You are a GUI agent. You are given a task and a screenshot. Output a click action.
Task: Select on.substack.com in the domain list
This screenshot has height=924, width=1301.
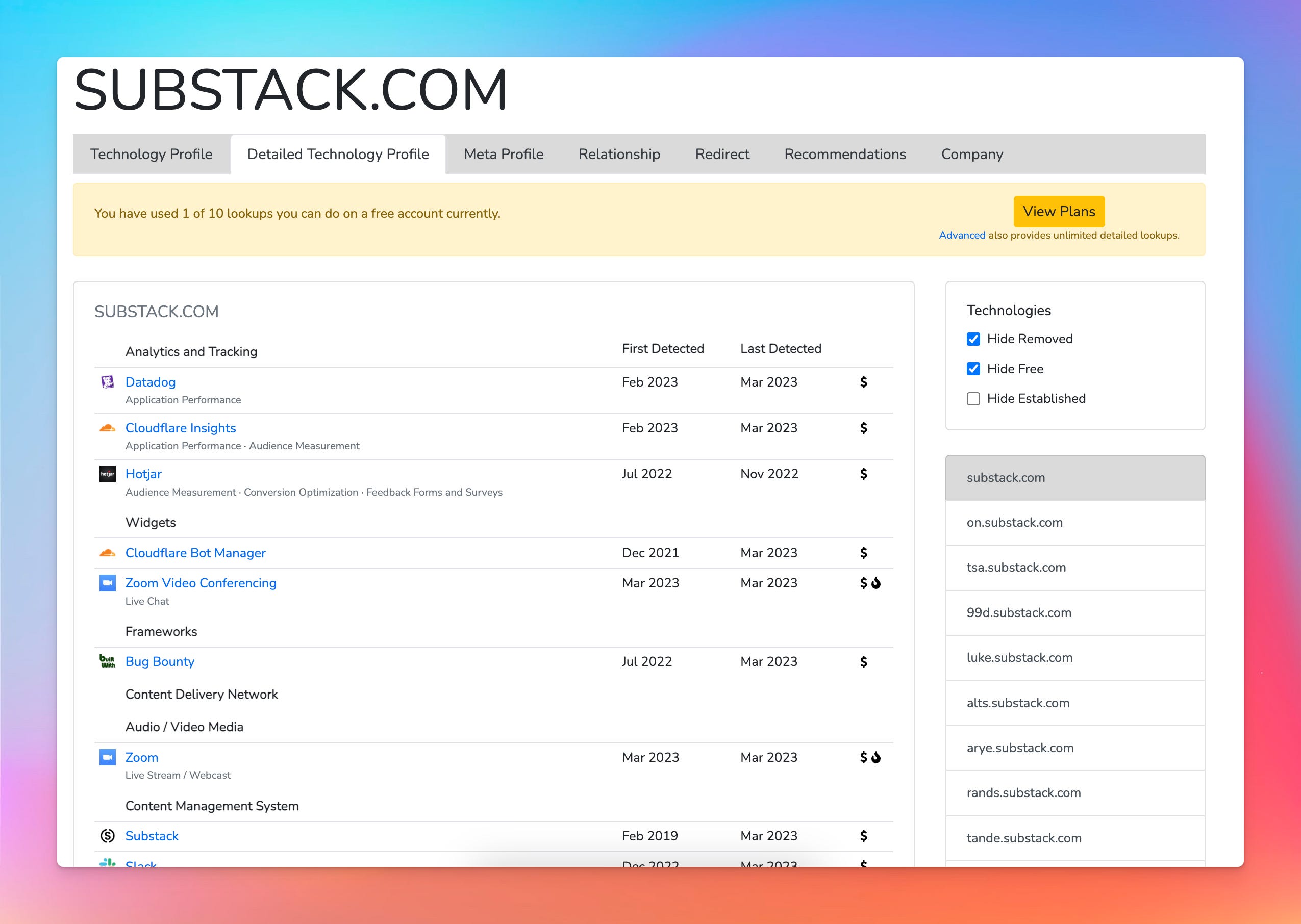(x=1075, y=523)
